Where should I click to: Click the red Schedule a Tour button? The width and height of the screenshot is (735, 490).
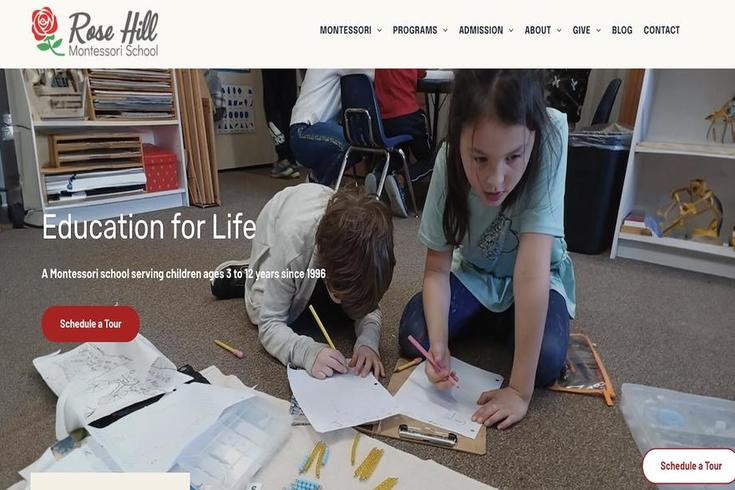(x=90, y=324)
